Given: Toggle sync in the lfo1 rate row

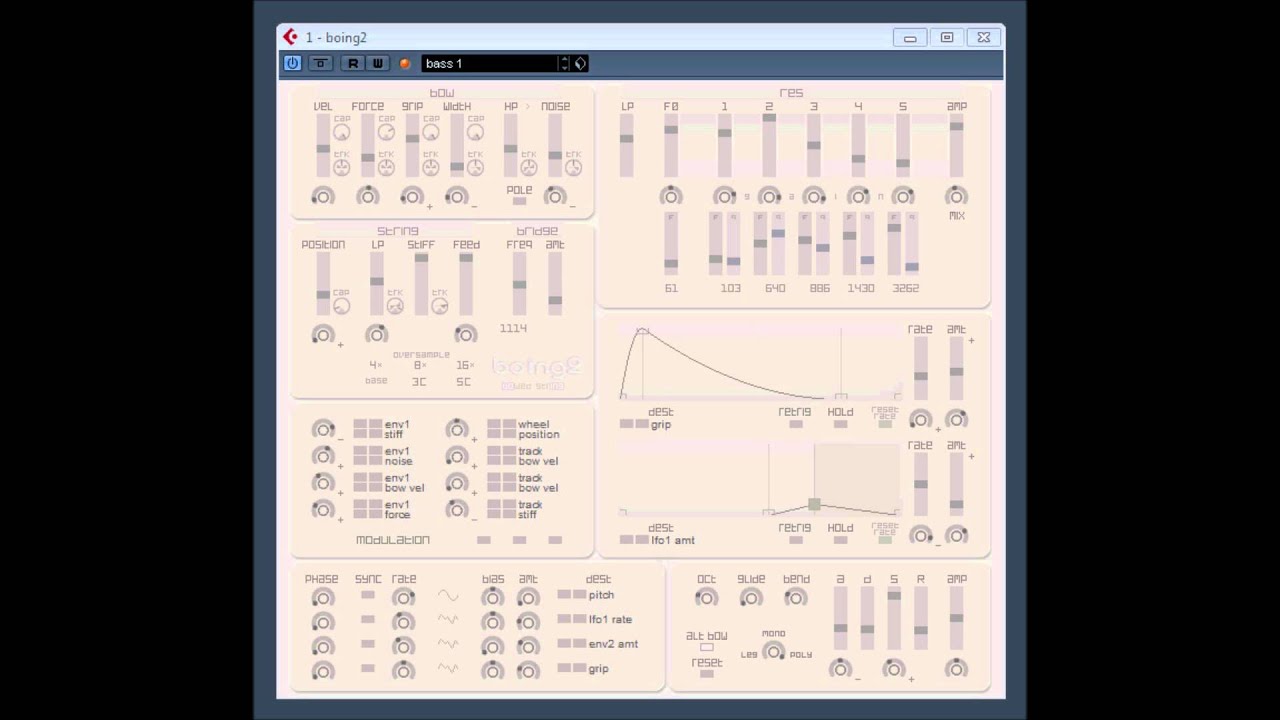Looking at the screenshot, I should coord(368,620).
